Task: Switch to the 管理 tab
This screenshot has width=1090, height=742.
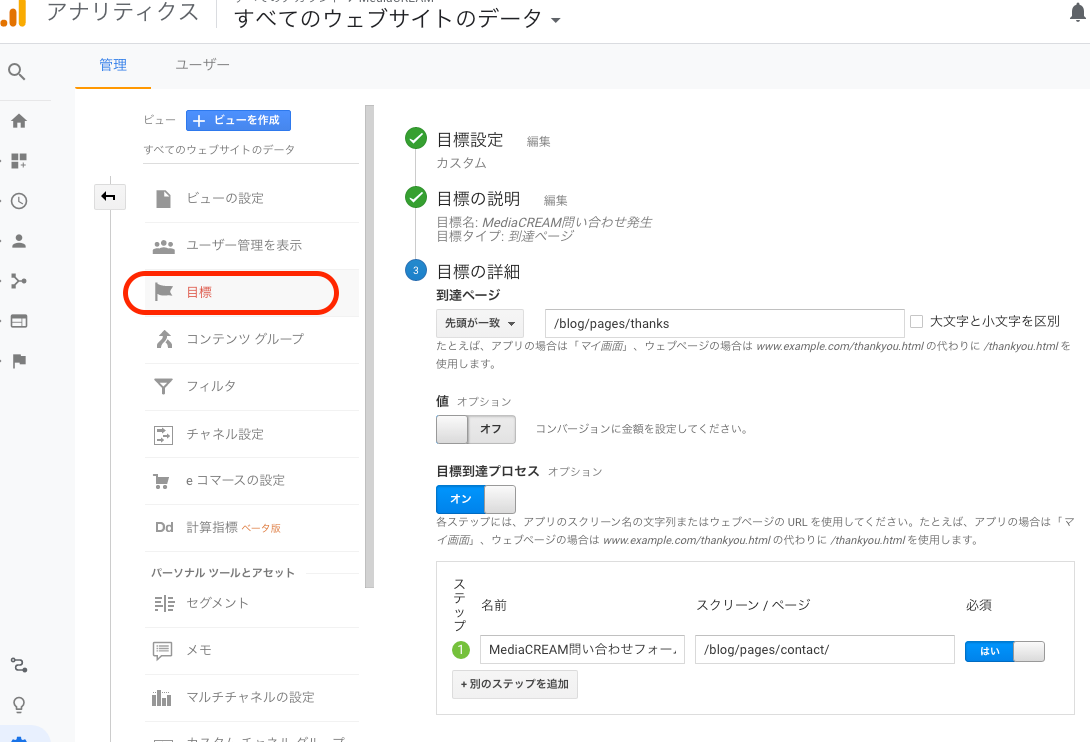Action: (113, 65)
